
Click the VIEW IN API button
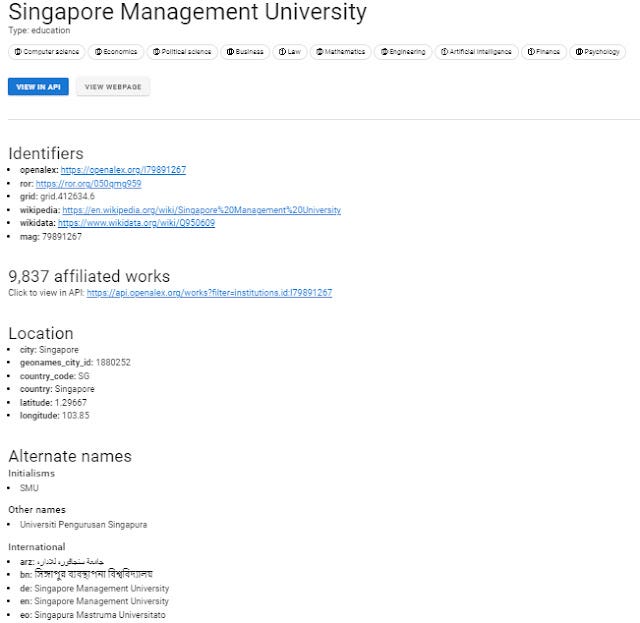point(38,87)
